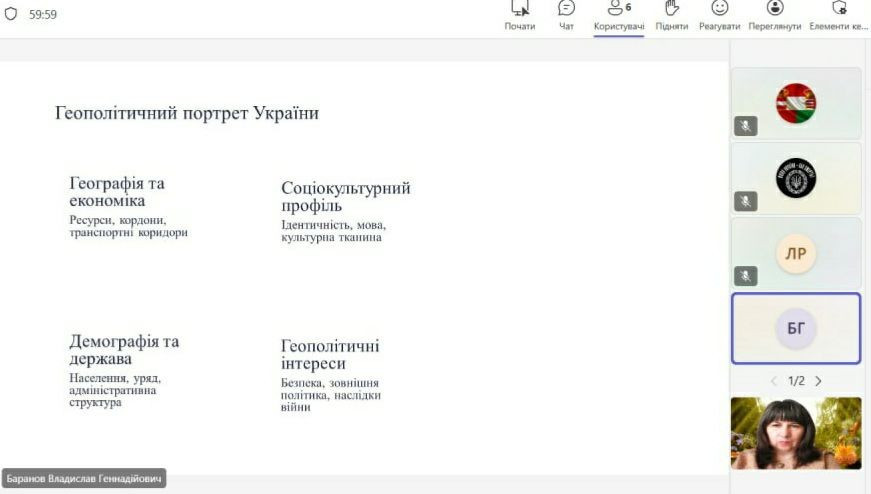Click the woman's video thumbnail

796,433
